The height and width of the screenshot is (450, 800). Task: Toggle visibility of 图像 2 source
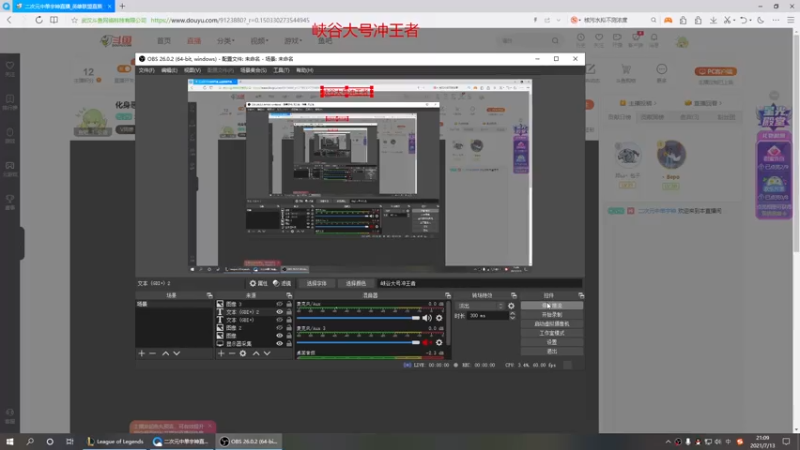click(x=279, y=328)
